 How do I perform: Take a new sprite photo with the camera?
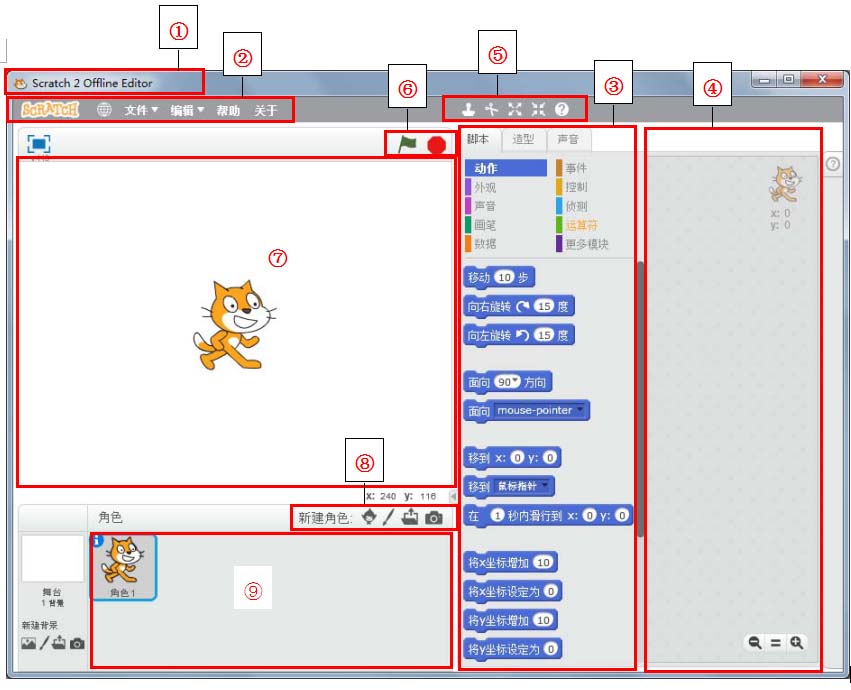[x=433, y=518]
